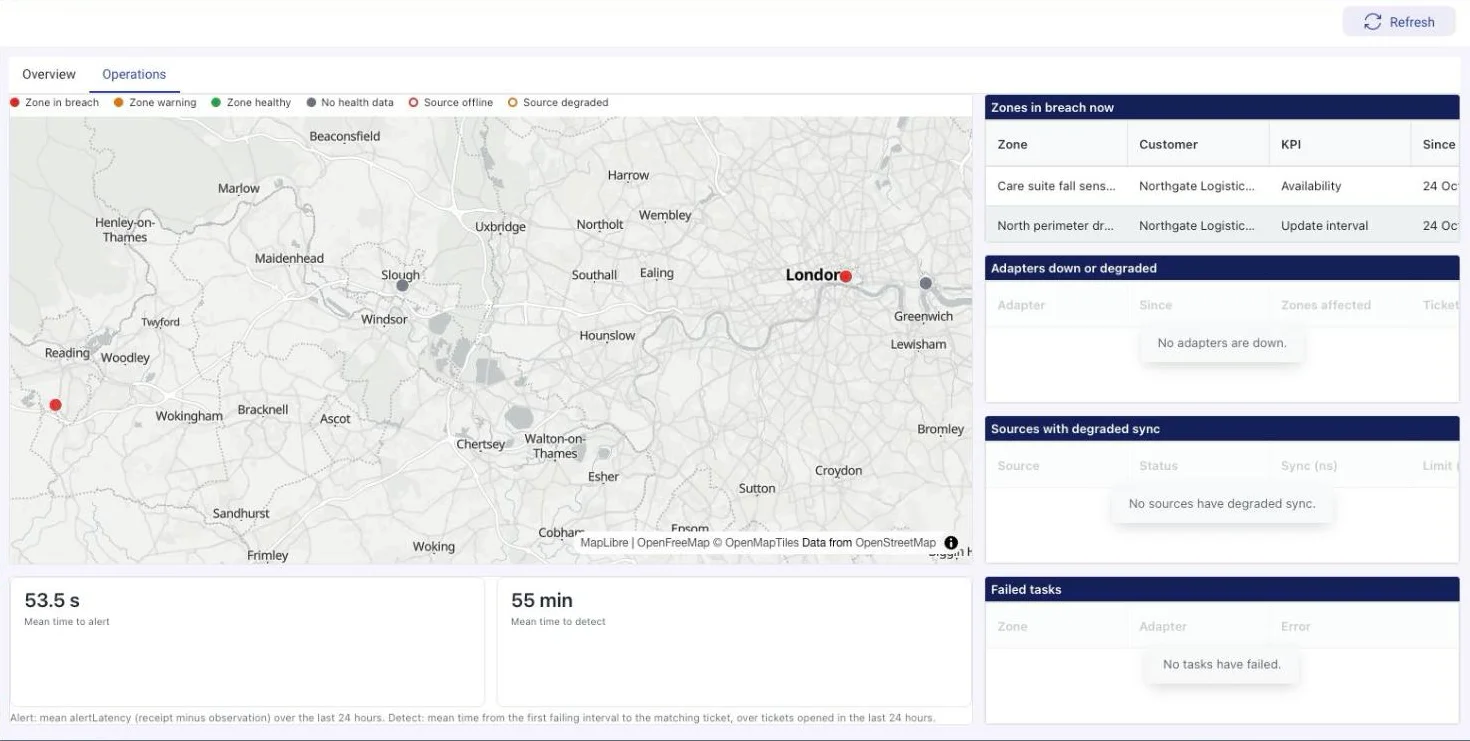Click the 'No sources have degraded sync.' message
Viewport: 1470px width, 741px height.
point(1222,504)
